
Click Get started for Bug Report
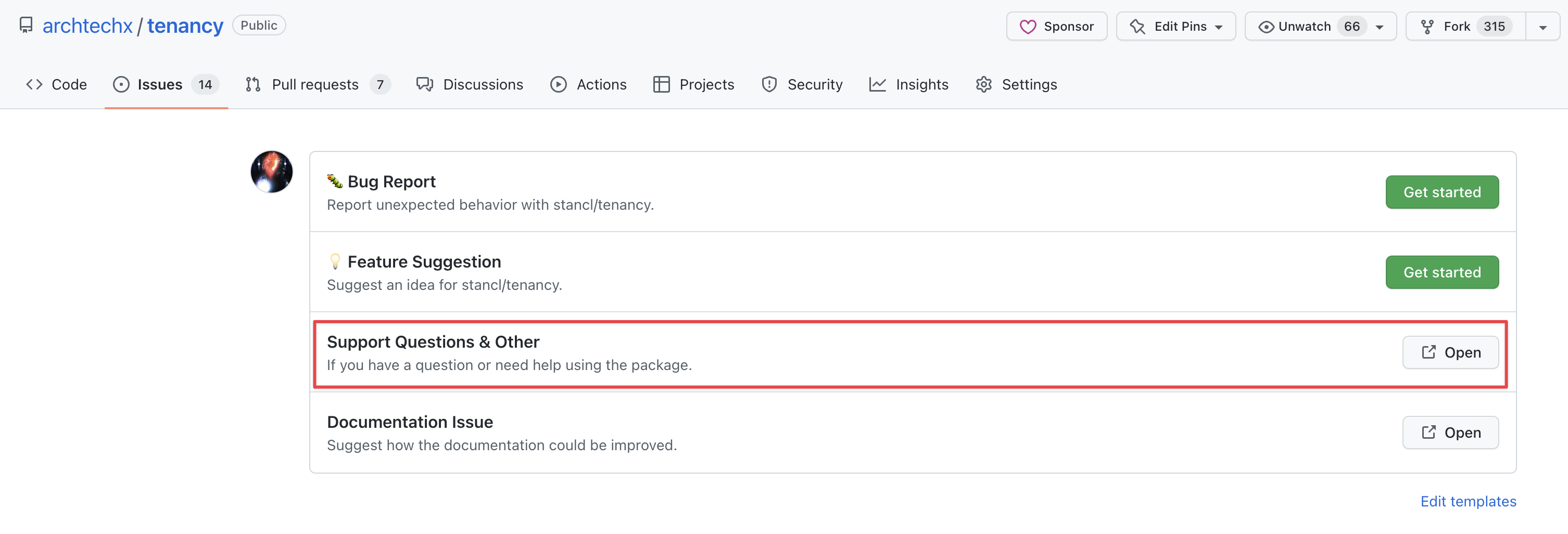click(x=1442, y=192)
